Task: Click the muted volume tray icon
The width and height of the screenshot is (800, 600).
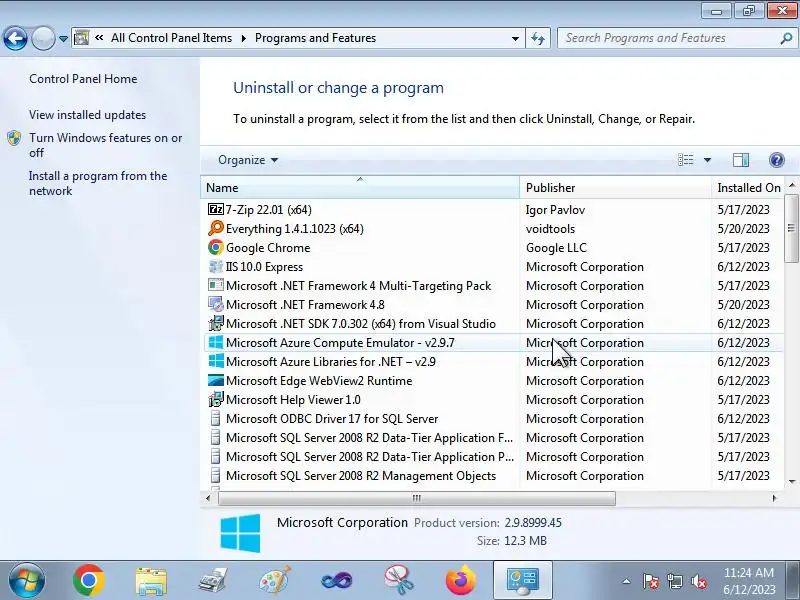Action: coord(698,581)
